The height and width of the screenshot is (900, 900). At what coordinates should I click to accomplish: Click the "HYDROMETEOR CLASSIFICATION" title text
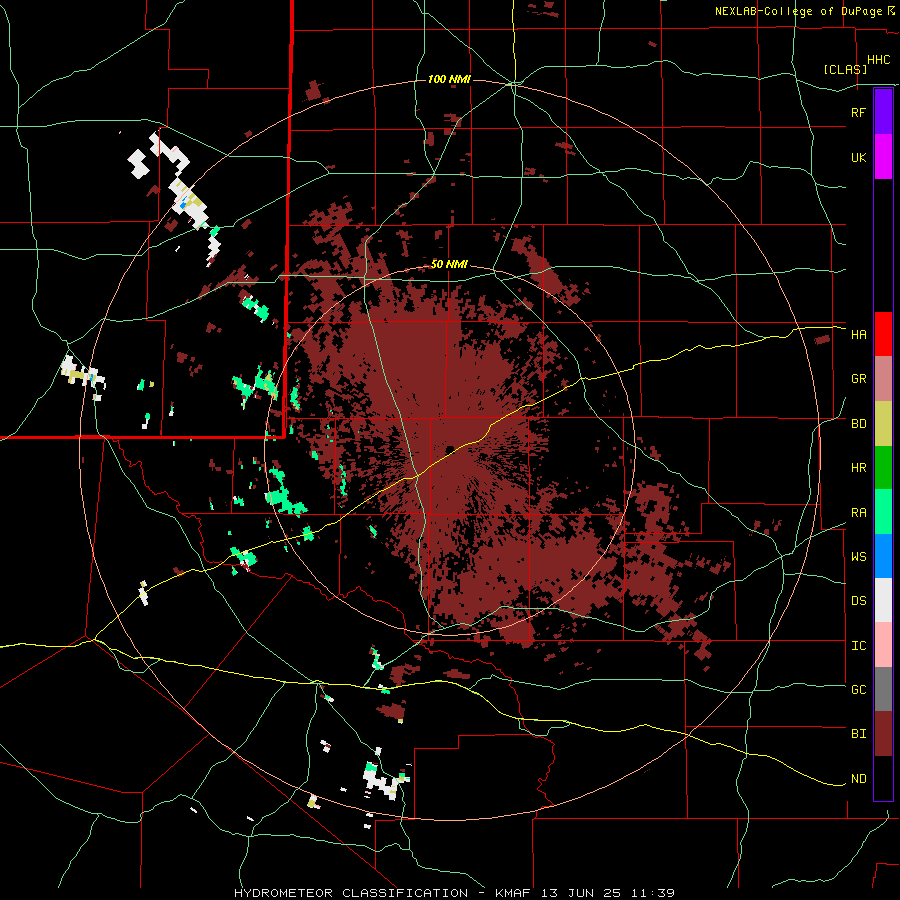click(351, 893)
